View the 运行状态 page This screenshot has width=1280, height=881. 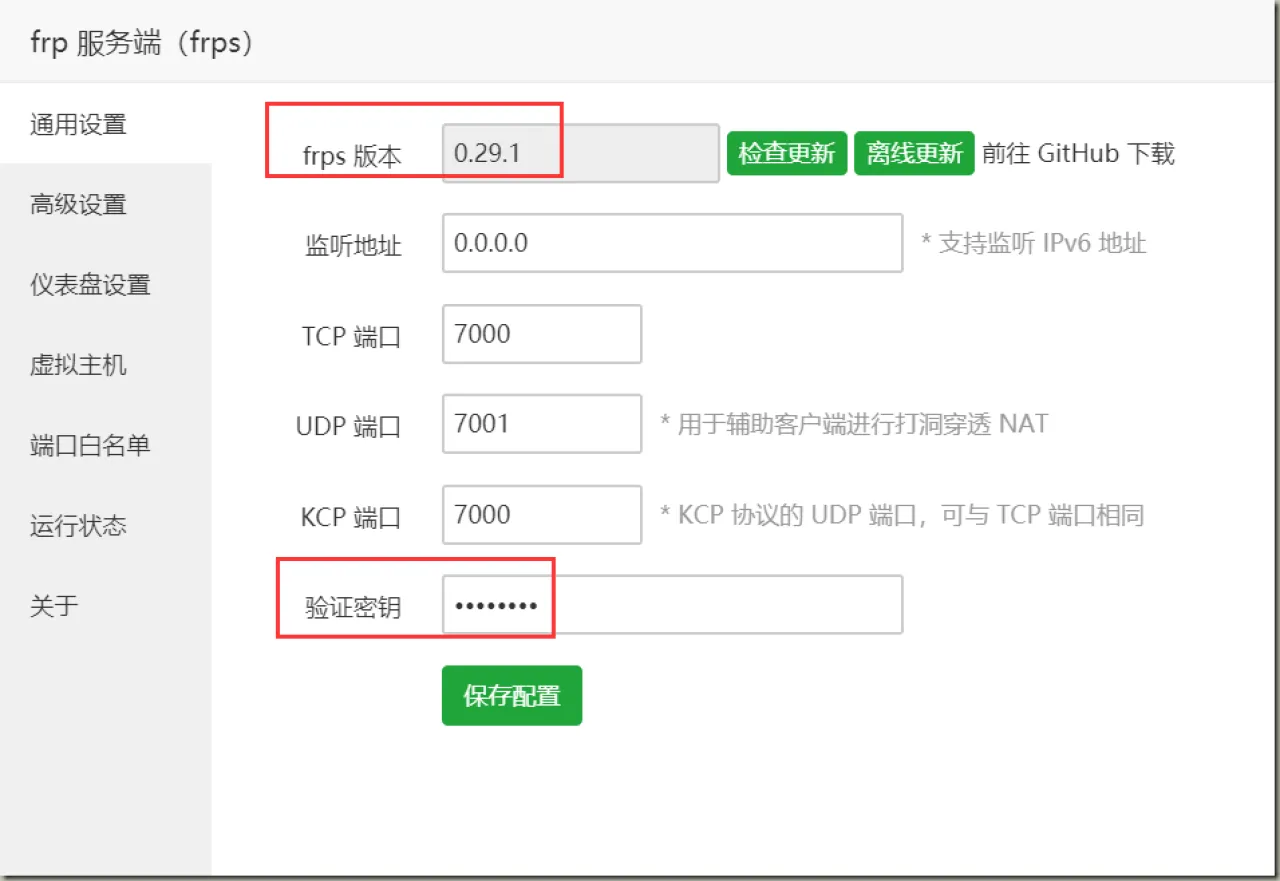point(78,525)
